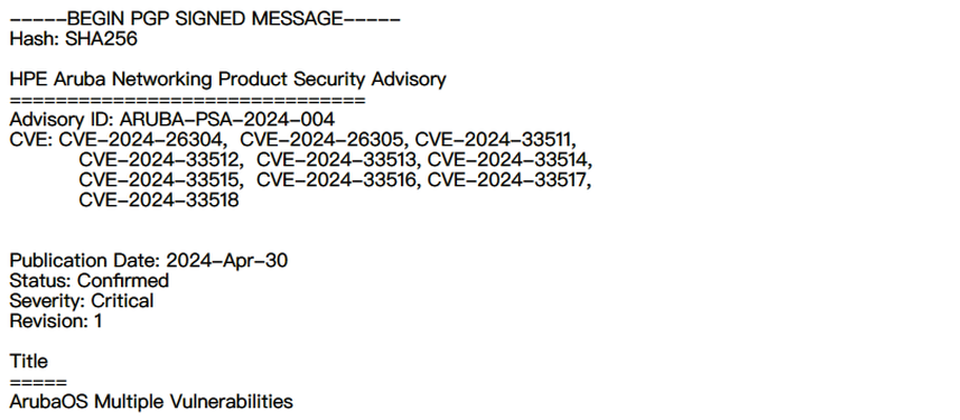Click CVE-2024-33518 identifier
960x420 pixels.
click(x=159, y=200)
